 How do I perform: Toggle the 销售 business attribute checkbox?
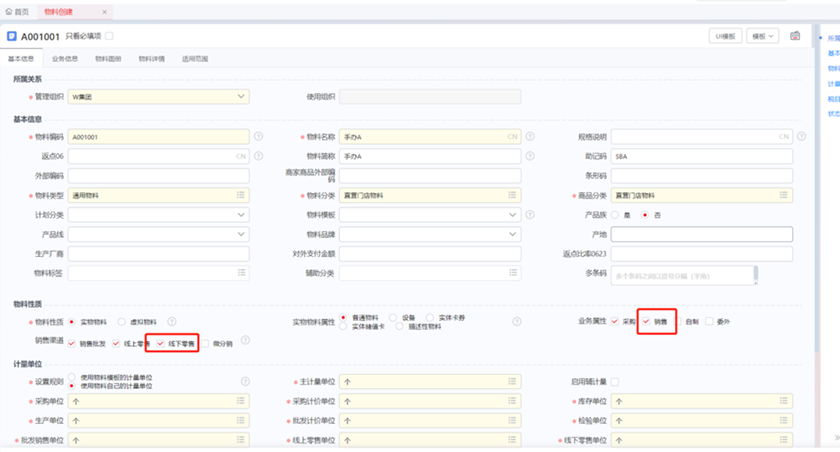646,321
